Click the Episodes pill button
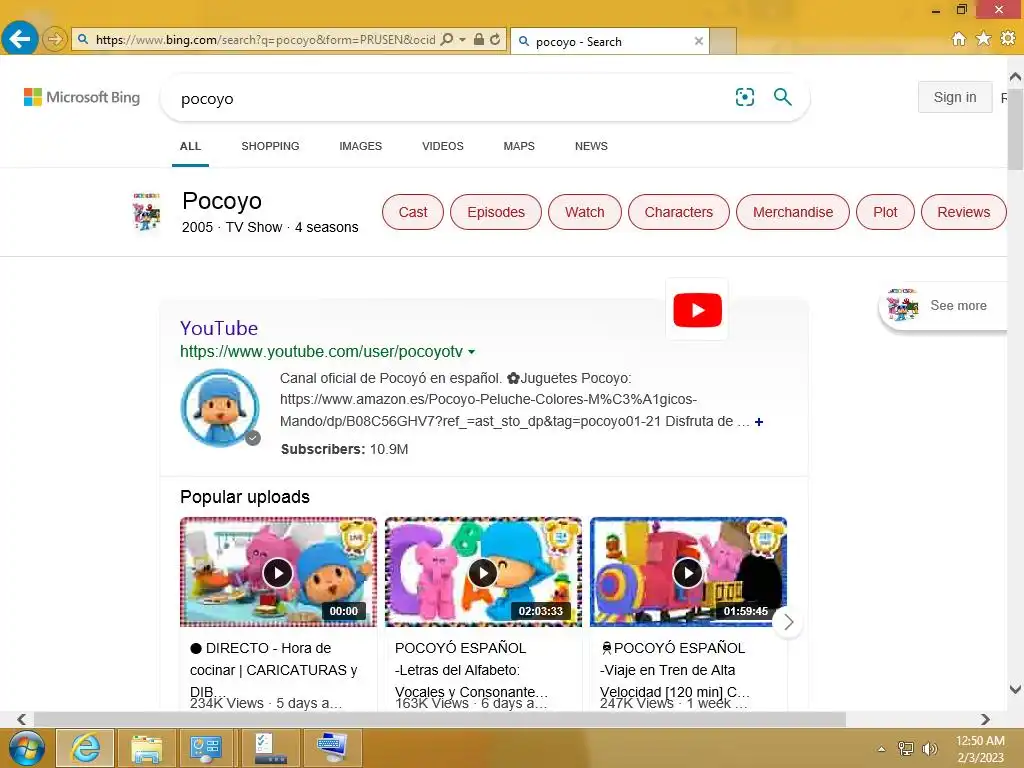This screenshot has height=768, width=1024. (x=496, y=212)
